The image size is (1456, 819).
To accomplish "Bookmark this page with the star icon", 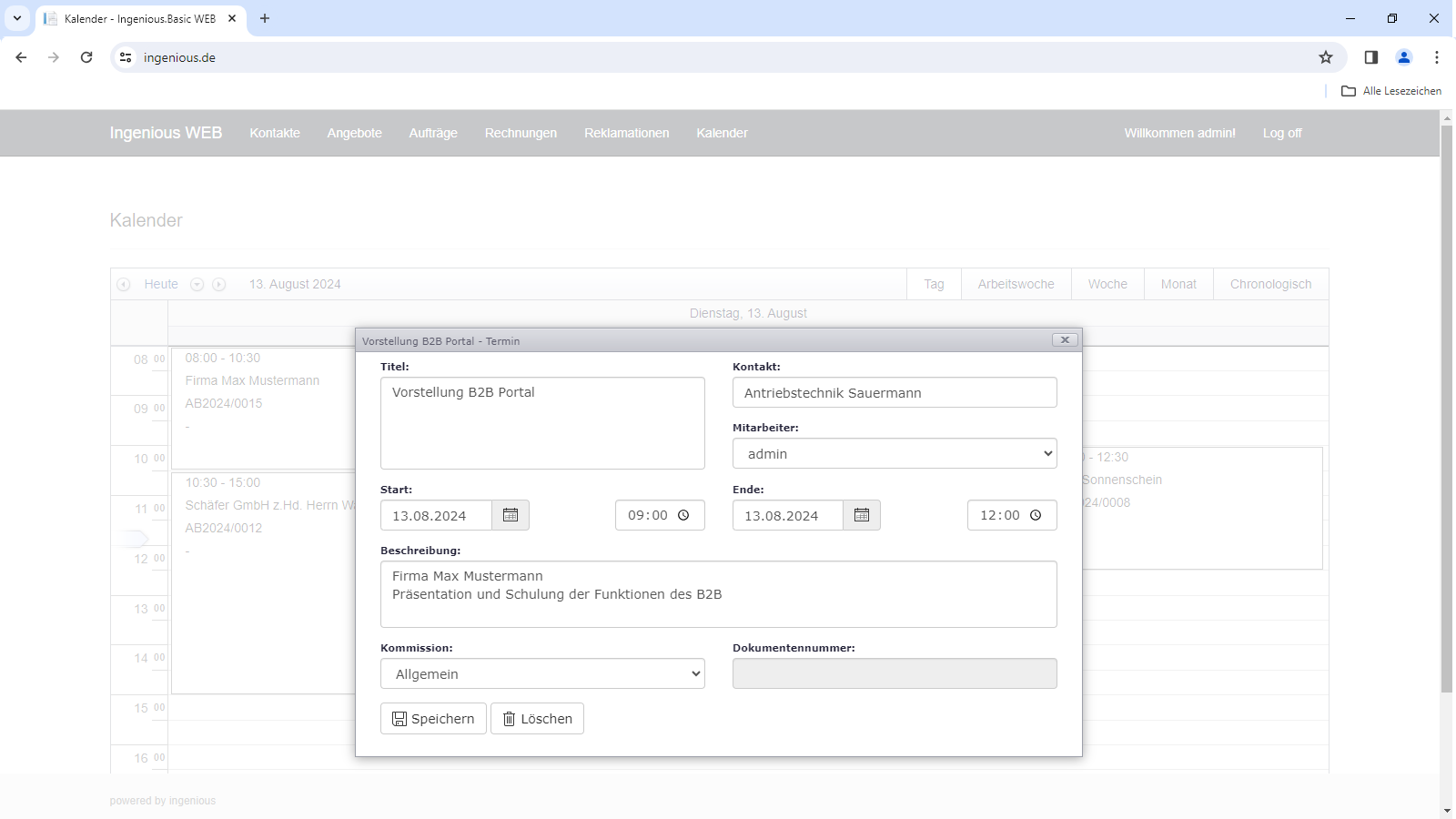I will pyautogui.click(x=1326, y=57).
